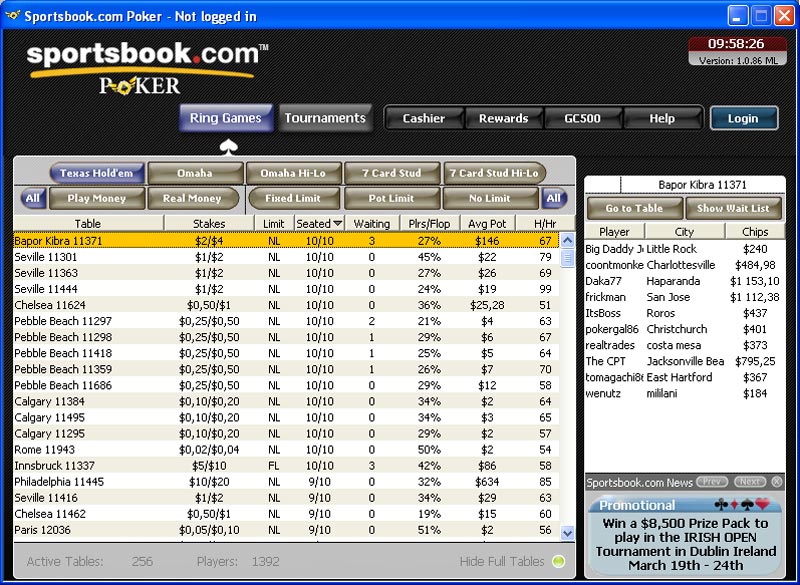
Task: Open the 7 Card Stud Hi-Lo tab
Action: [494, 173]
